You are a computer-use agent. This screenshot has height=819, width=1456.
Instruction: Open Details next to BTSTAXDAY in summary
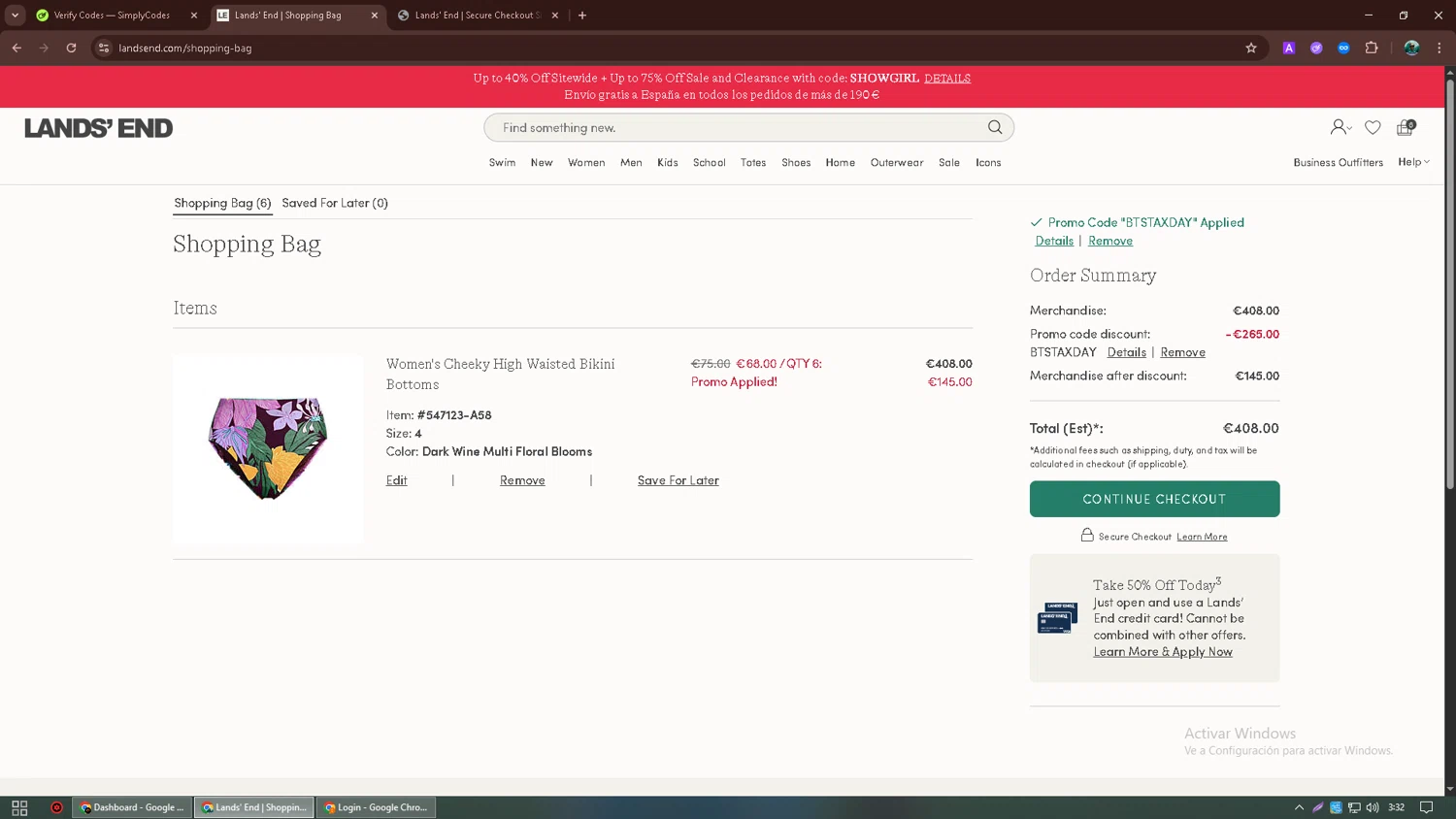click(x=1127, y=352)
